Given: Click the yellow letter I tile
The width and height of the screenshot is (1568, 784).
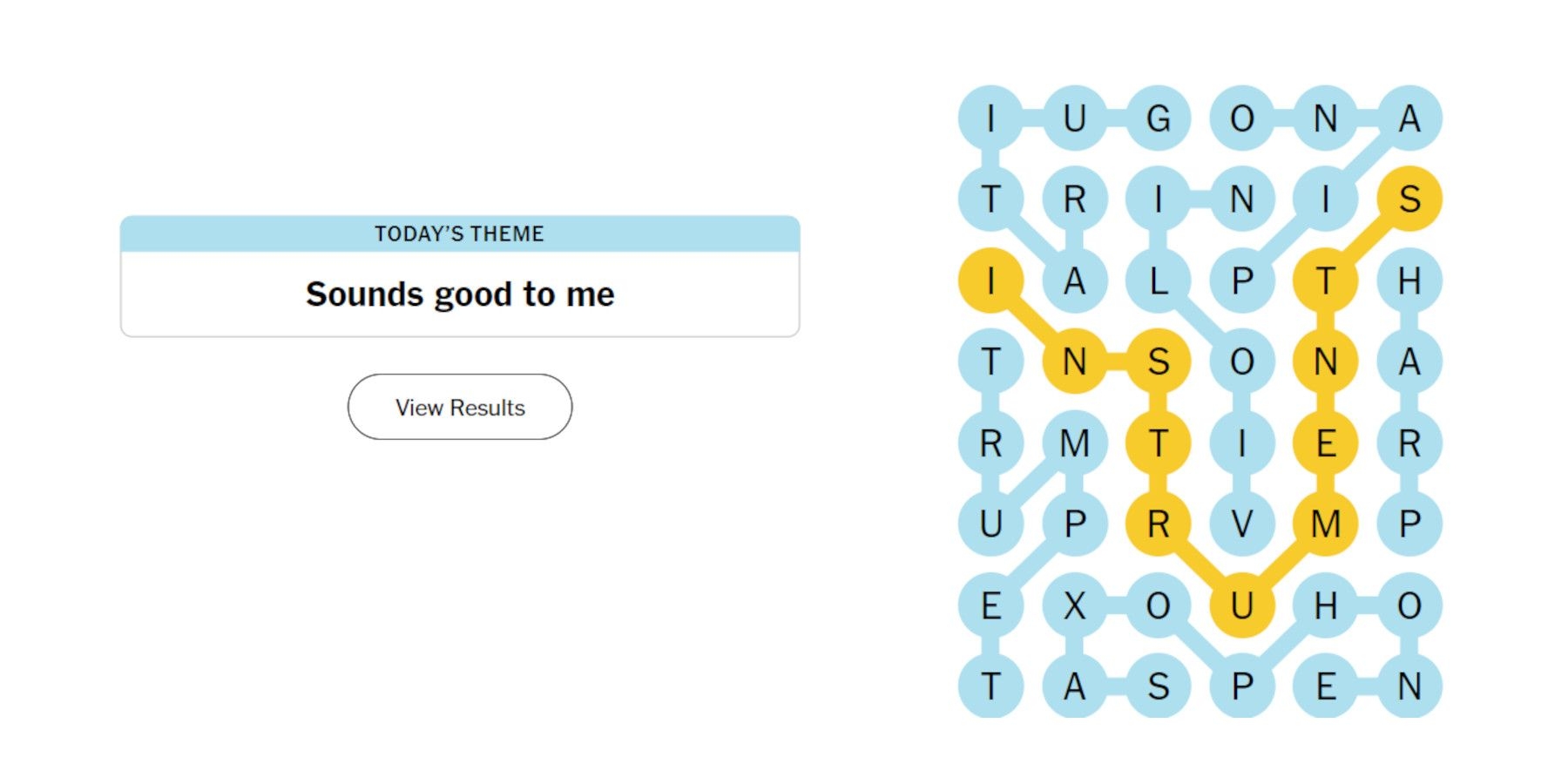Looking at the screenshot, I should tap(990, 280).
